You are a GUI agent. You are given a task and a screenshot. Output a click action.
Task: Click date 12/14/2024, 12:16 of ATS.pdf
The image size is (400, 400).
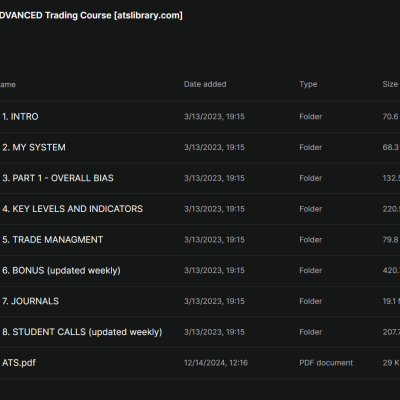[x=216, y=363]
